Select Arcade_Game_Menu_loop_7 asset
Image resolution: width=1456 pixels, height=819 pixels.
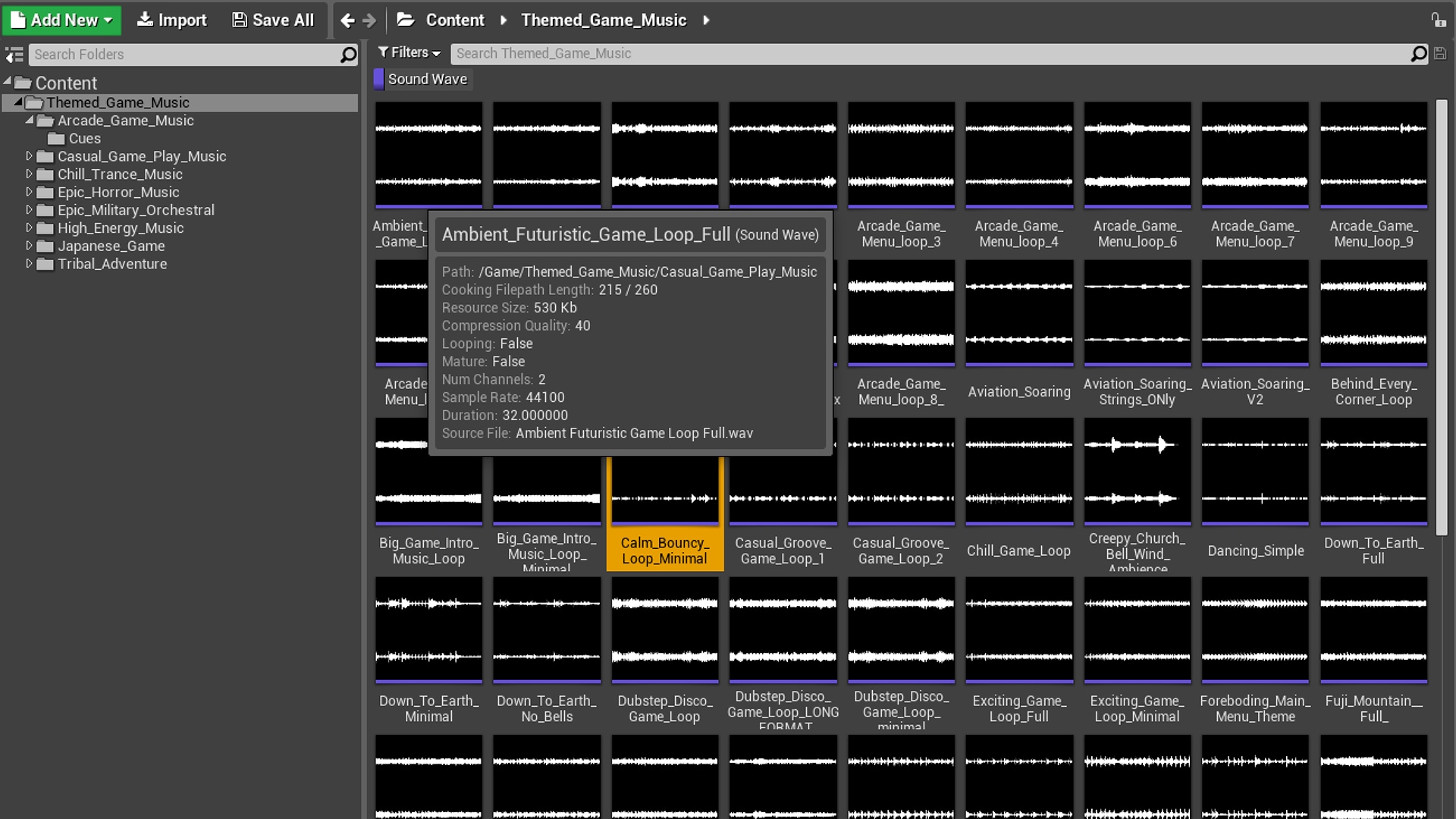click(1255, 176)
